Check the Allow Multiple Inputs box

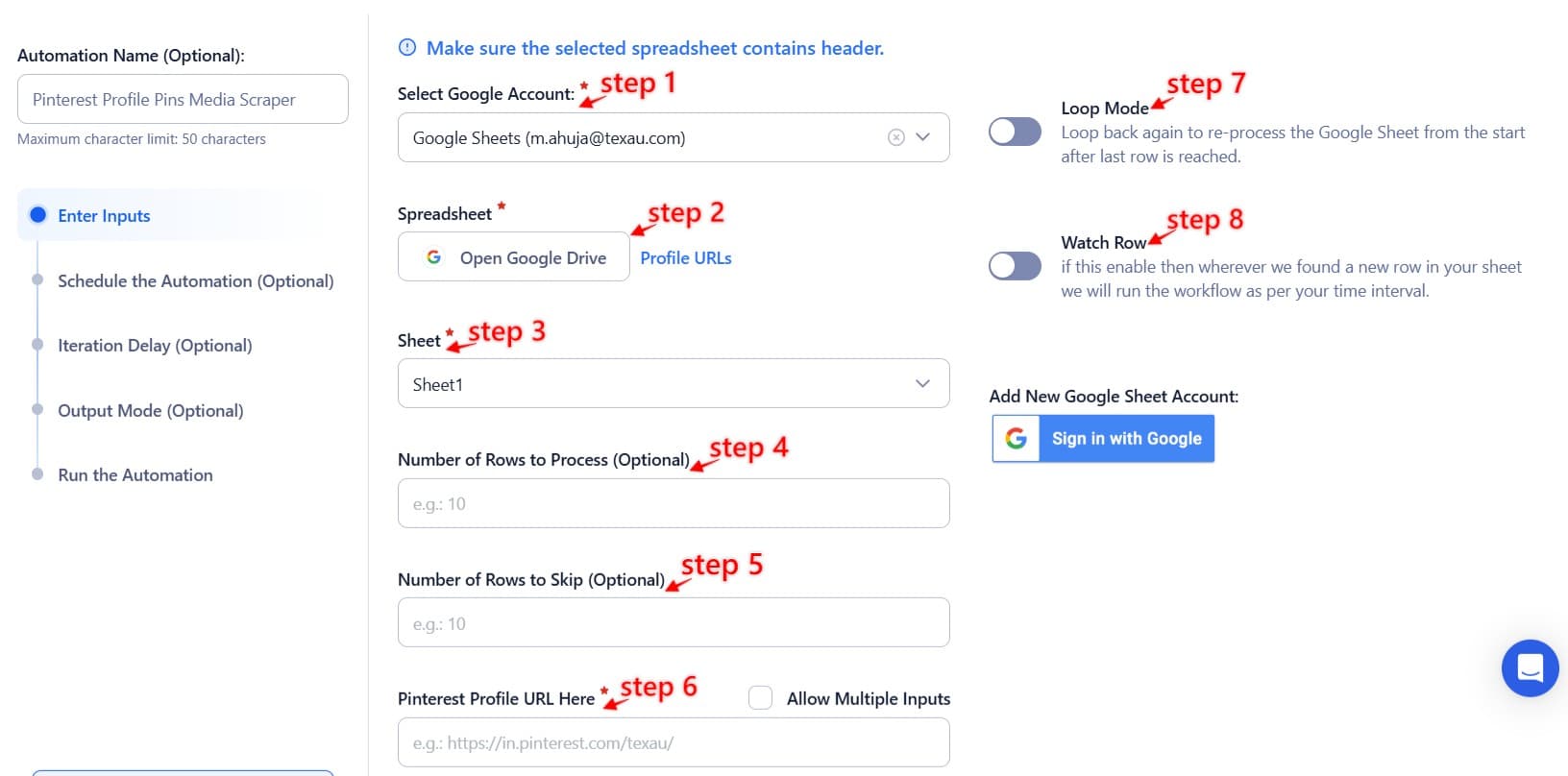(760, 698)
